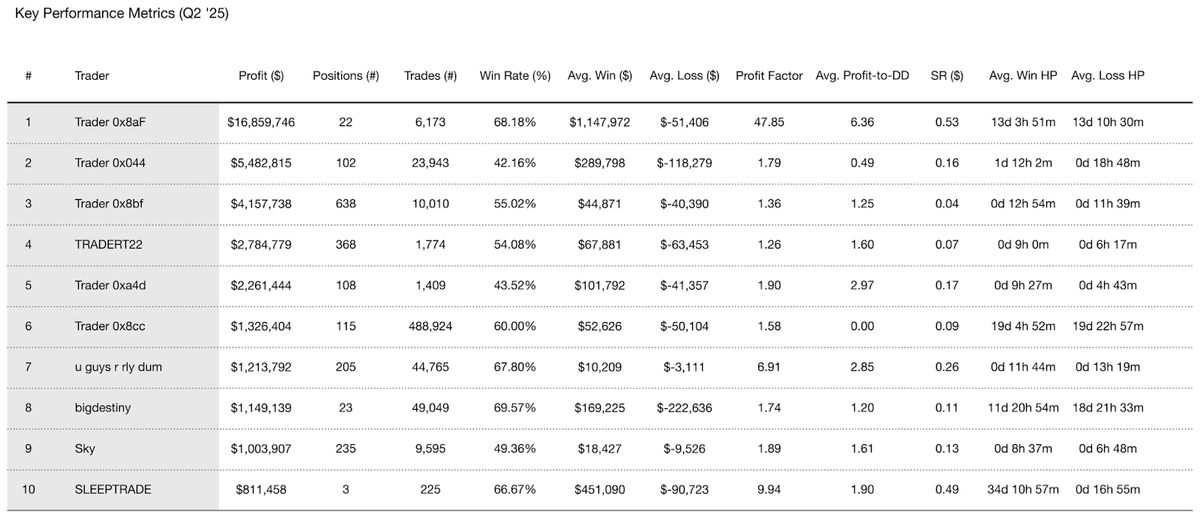Click the Avg. Profit-to-DD column header
Screen dimensions: 1200x518
click(x=862, y=75)
